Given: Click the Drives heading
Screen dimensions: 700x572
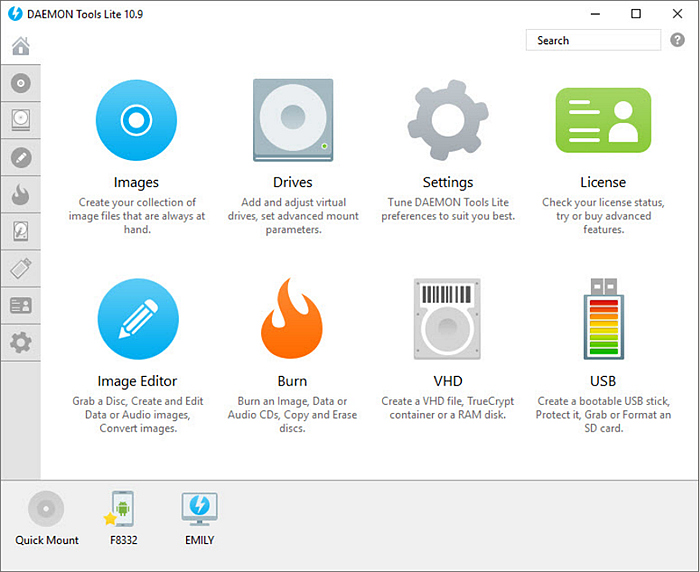Looking at the screenshot, I should 293,182.
